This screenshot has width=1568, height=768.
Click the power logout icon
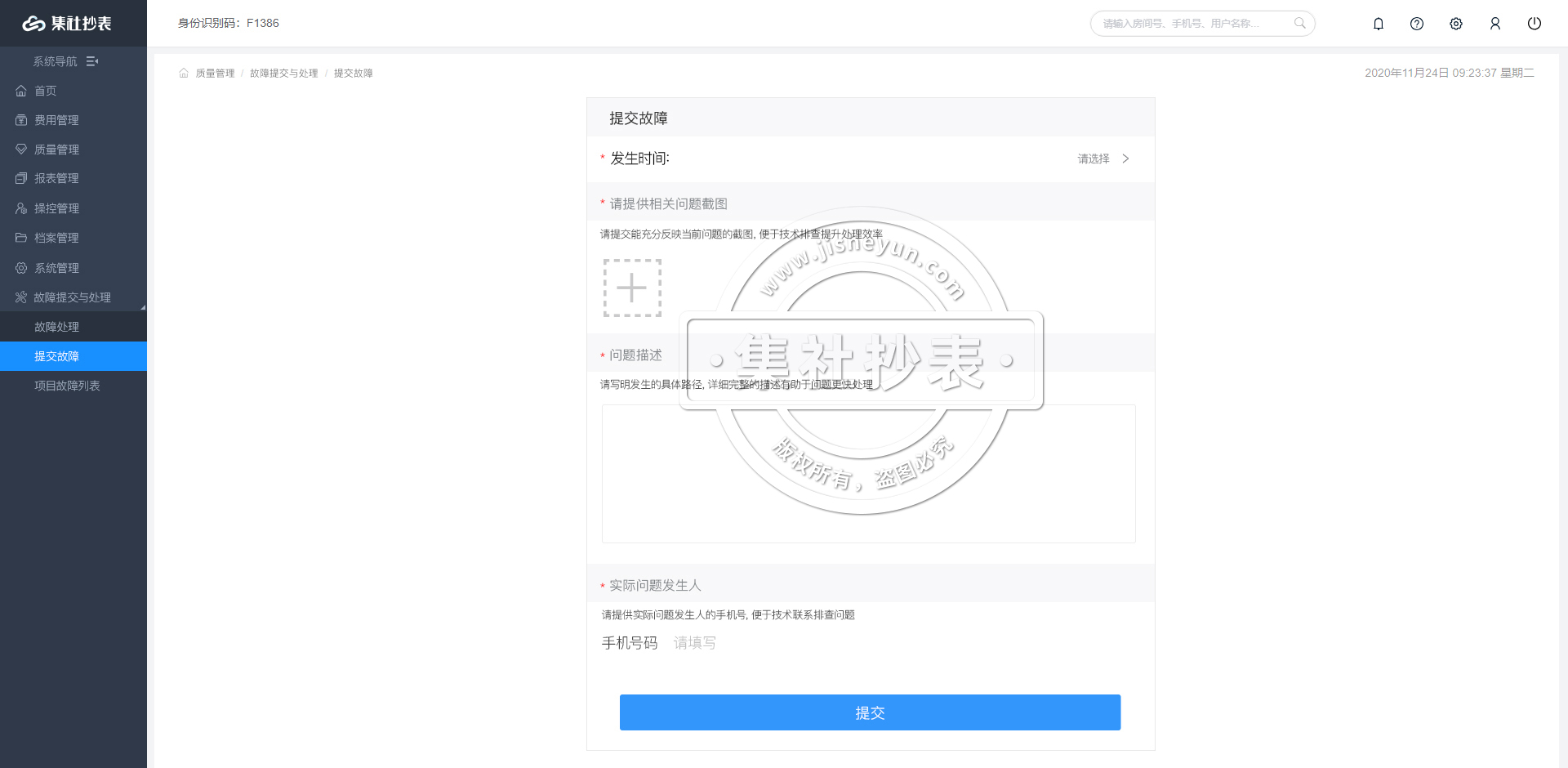(1535, 24)
